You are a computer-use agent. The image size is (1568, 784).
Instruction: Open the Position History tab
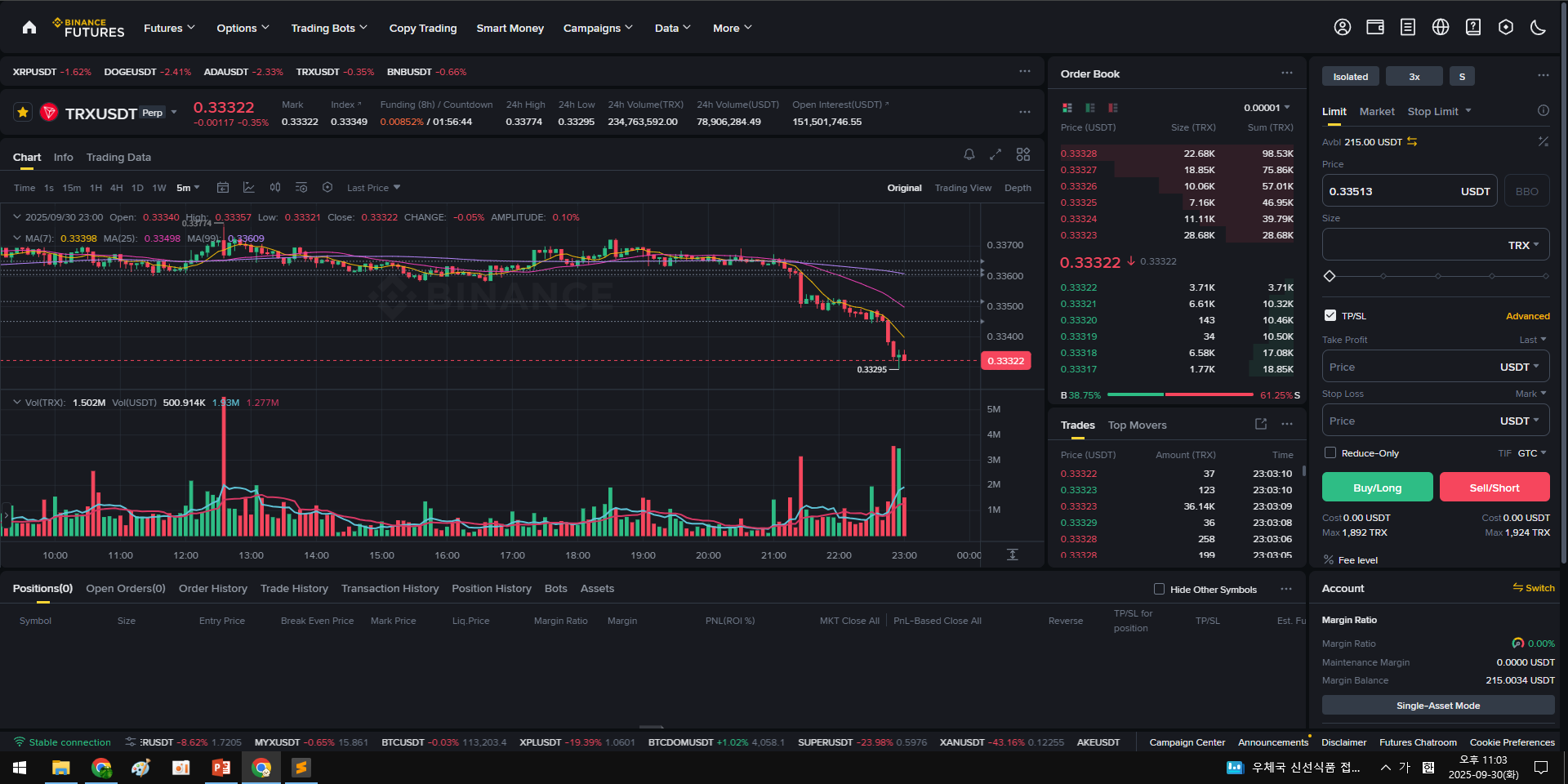pyautogui.click(x=492, y=588)
